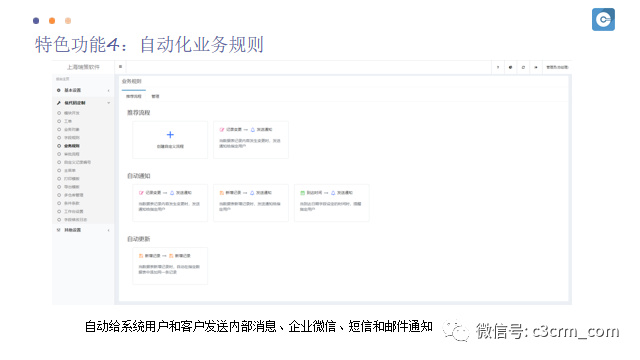
Task: Click the round dot icon next to help
Action: [x=510, y=67]
